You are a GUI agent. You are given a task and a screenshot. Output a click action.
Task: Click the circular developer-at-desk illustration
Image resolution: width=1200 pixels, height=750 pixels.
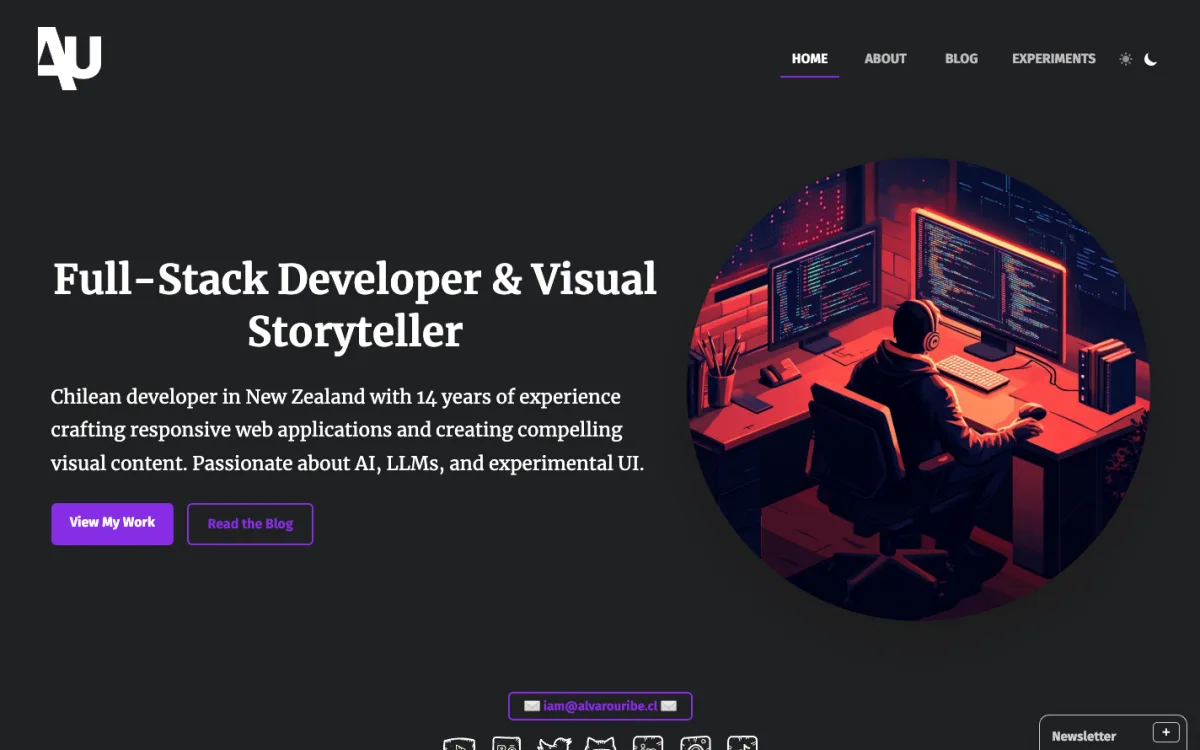pyautogui.click(x=918, y=388)
